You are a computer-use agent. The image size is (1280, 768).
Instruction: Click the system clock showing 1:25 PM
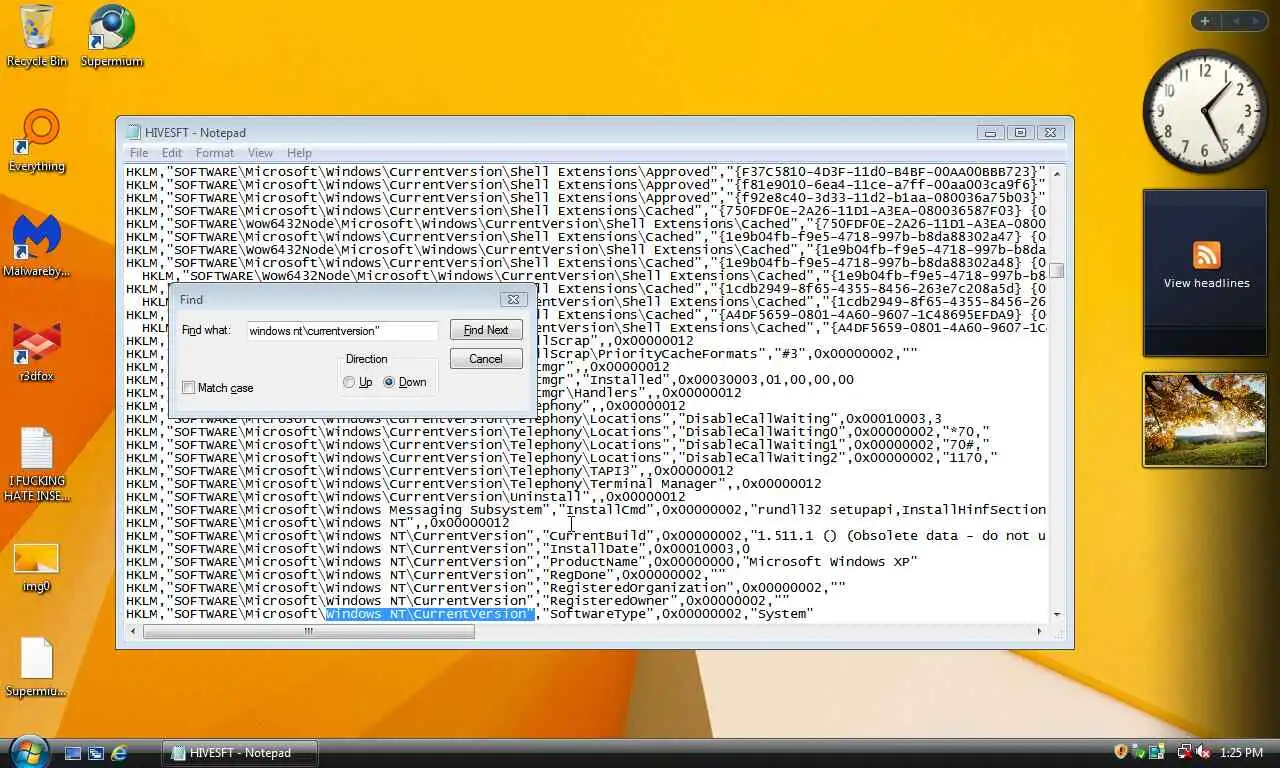(1241, 752)
